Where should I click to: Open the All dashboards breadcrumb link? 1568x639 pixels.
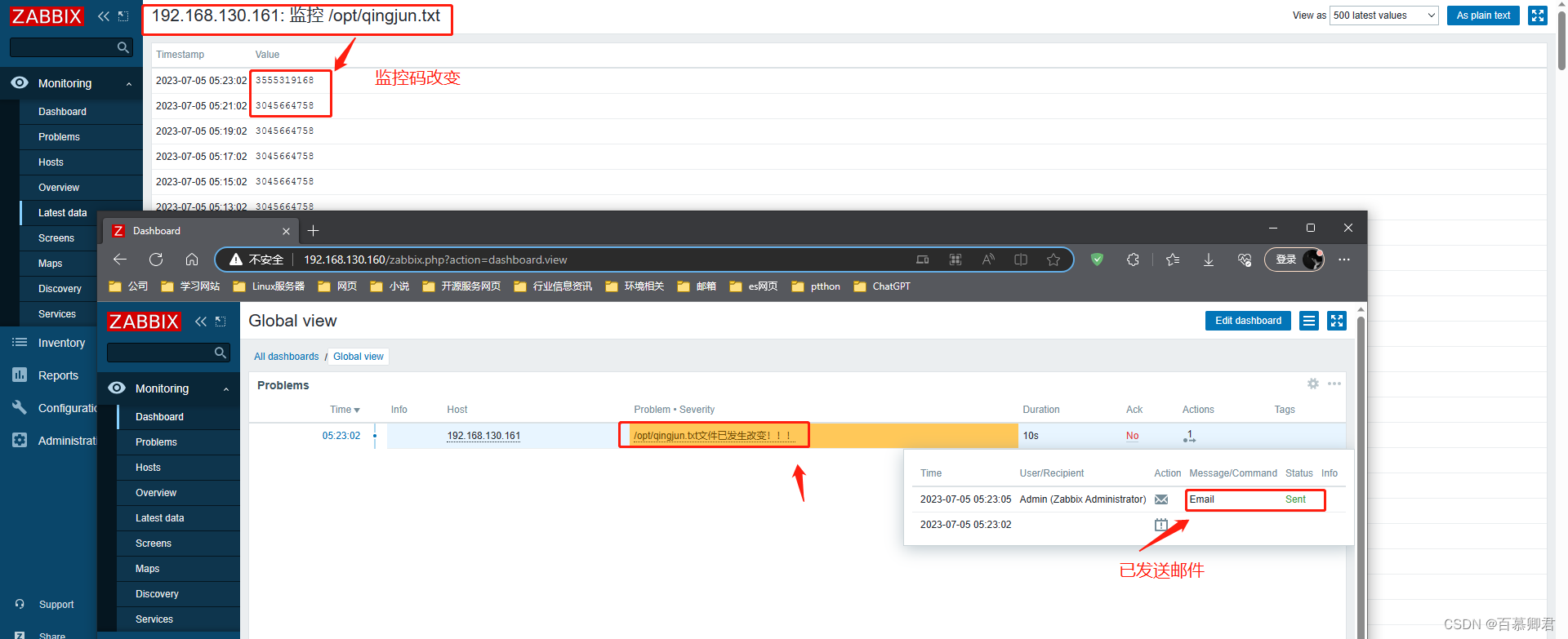click(x=286, y=357)
